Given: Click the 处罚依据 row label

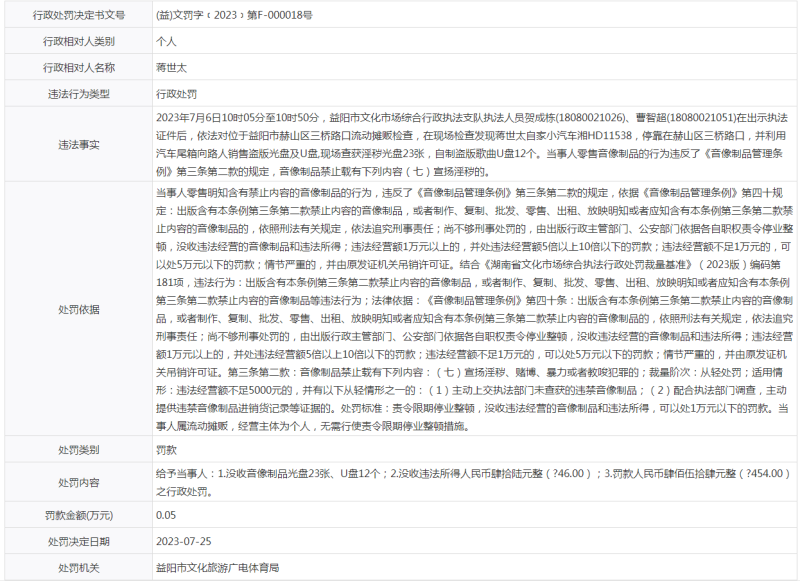Looking at the screenshot, I should pyautogui.click(x=79, y=309).
